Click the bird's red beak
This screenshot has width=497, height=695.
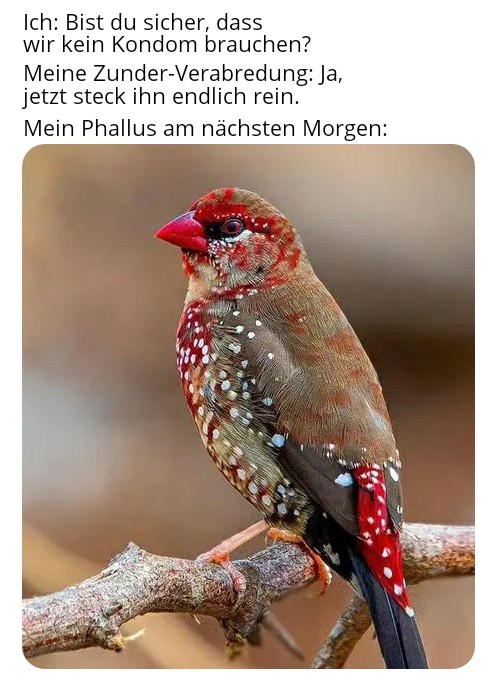[182, 232]
